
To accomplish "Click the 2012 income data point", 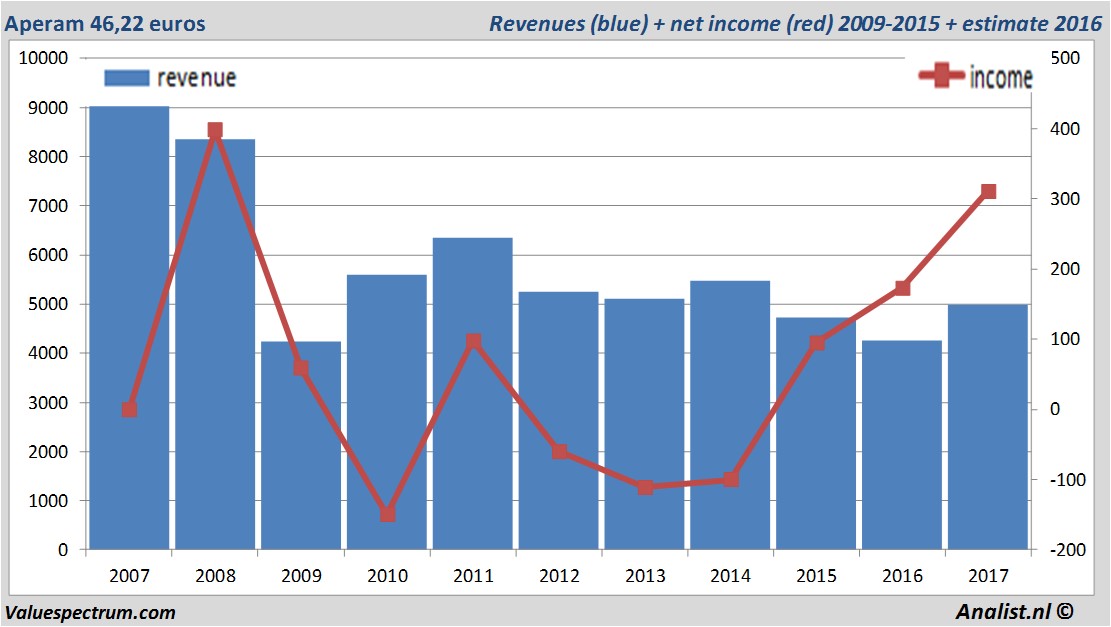I will (560, 451).
